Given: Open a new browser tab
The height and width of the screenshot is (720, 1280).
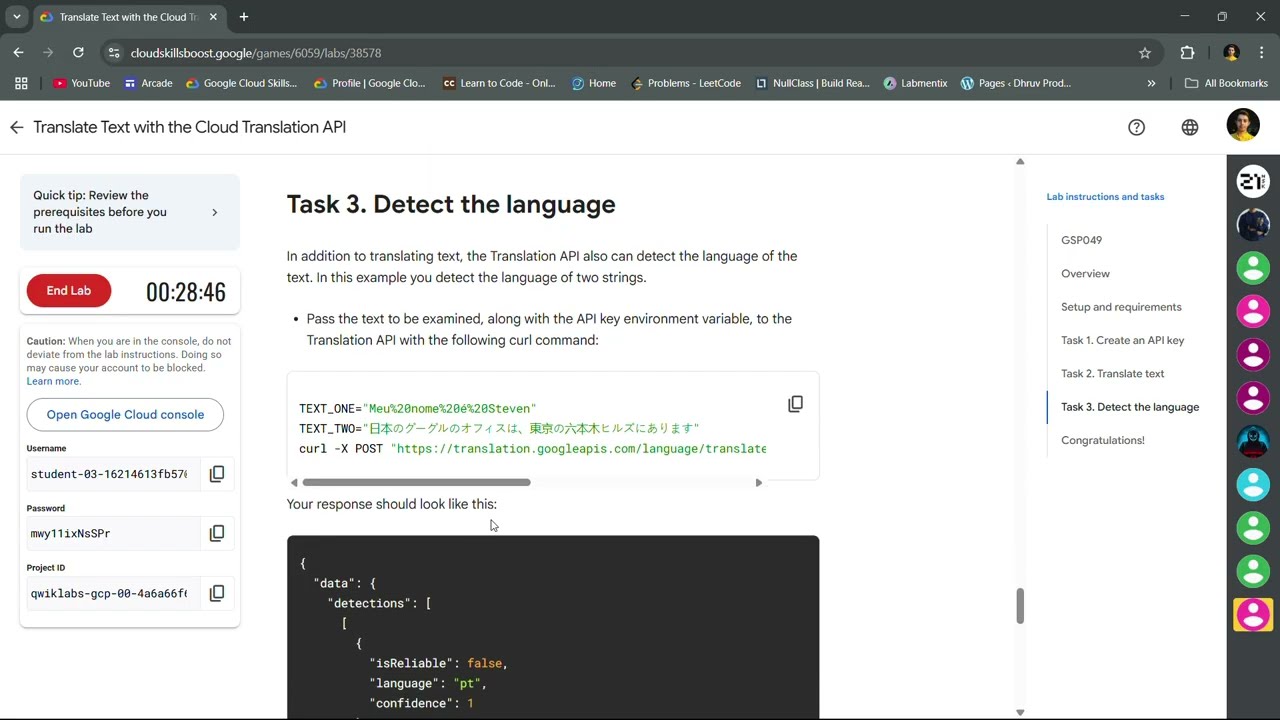Looking at the screenshot, I should (243, 17).
